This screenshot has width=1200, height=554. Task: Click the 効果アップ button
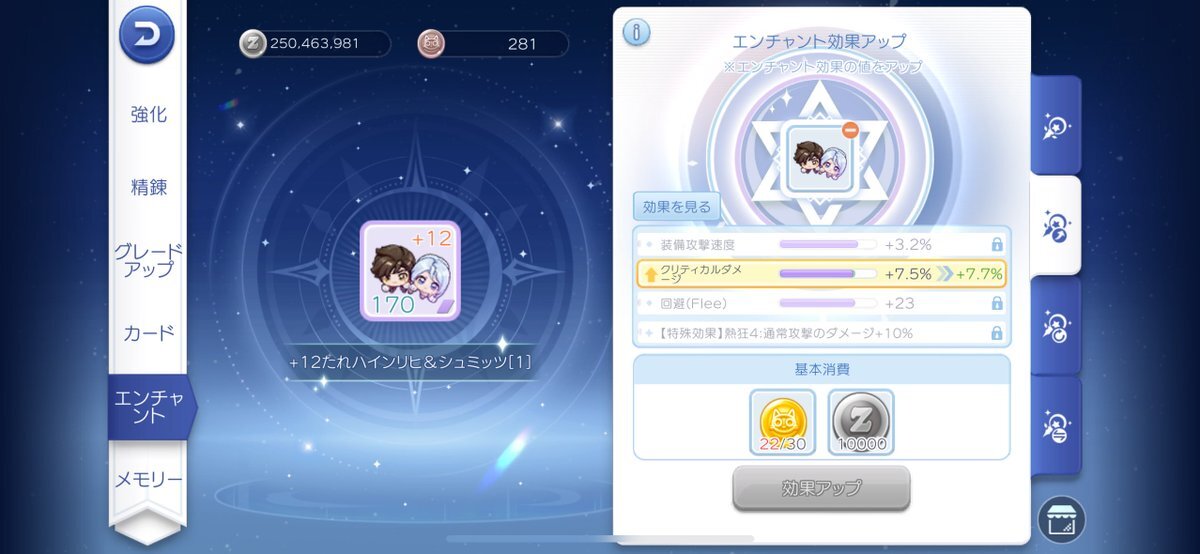pos(821,489)
